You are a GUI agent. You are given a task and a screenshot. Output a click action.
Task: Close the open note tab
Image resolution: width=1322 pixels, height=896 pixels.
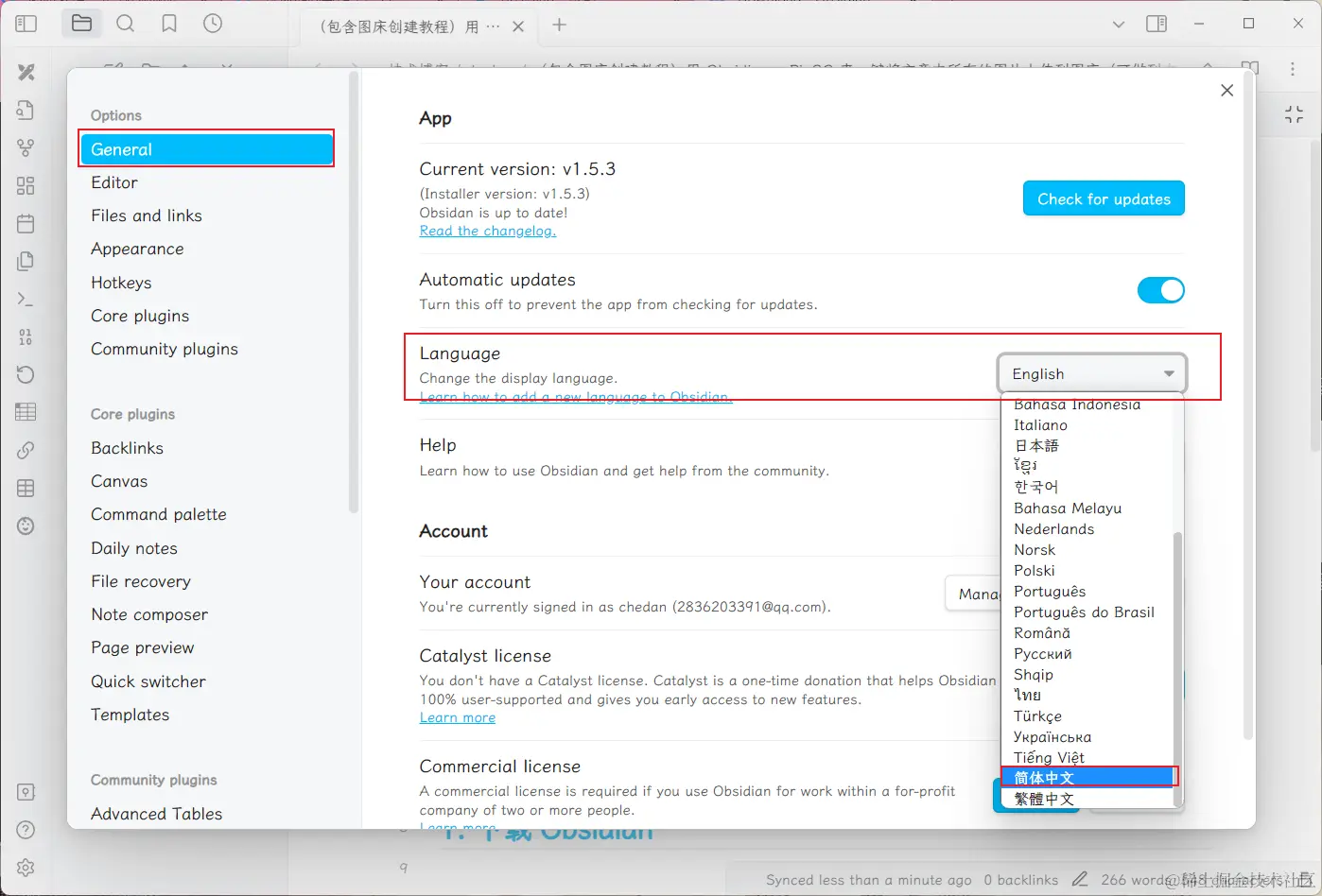518,26
